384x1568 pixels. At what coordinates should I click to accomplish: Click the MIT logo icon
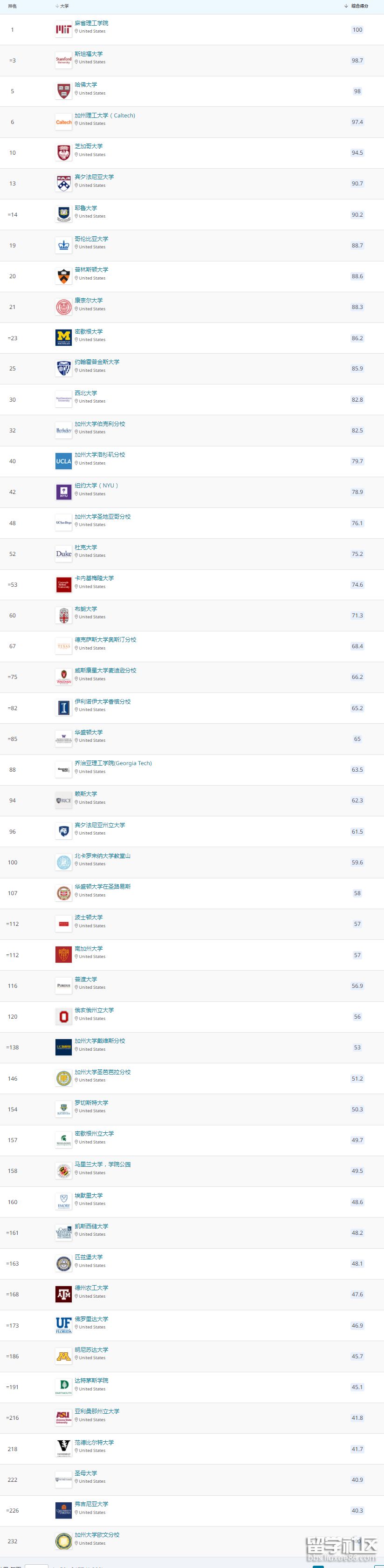(x=63, y=29)
